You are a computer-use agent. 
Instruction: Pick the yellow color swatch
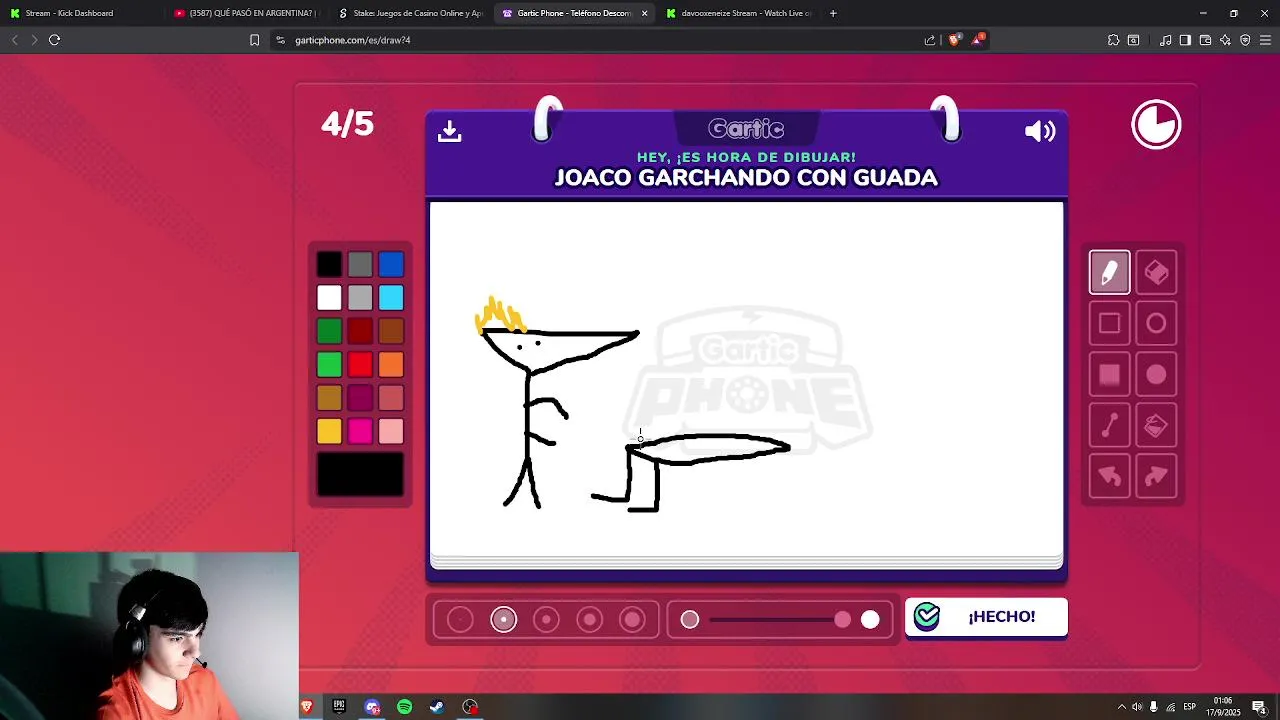tap(329, 431)
